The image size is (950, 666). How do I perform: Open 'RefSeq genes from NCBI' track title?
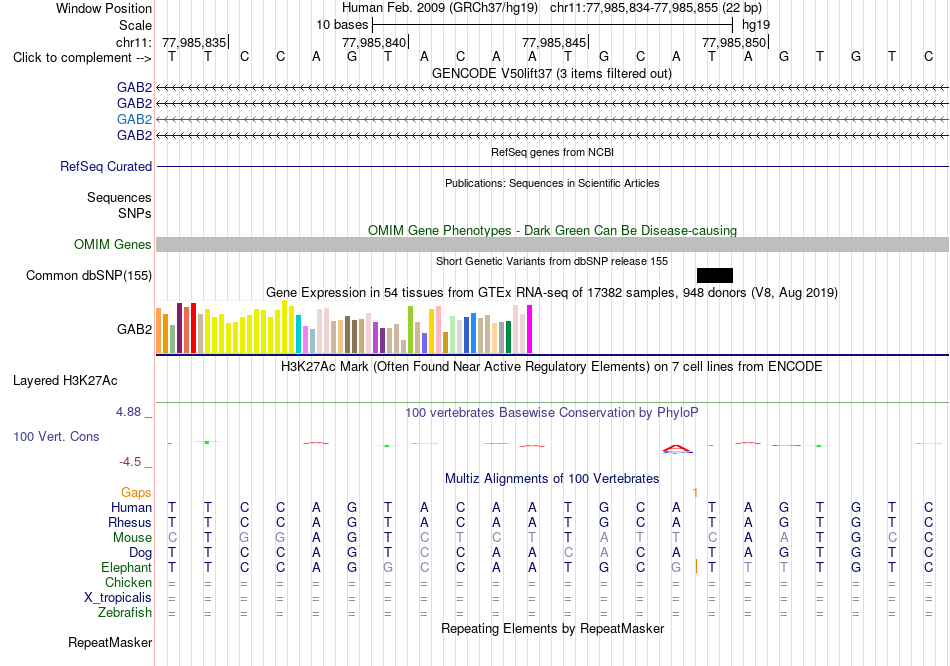[x=552, y=152]
